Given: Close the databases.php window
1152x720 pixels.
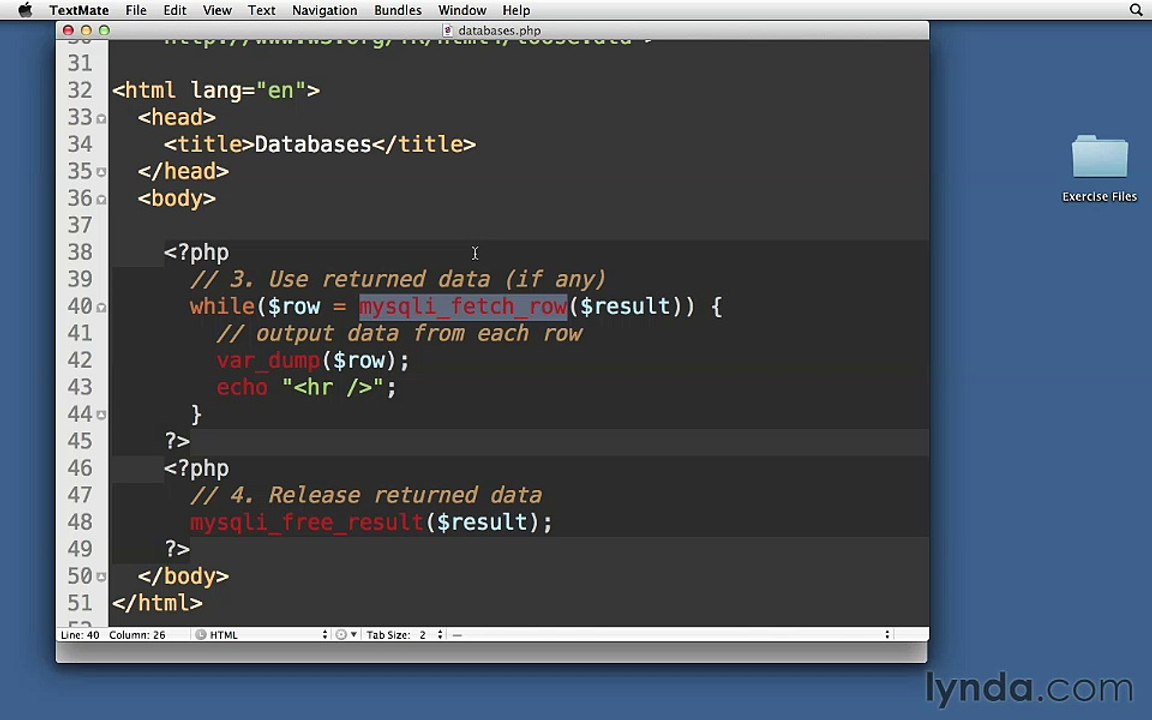Looking at the screenshot, I should [68, 30].
